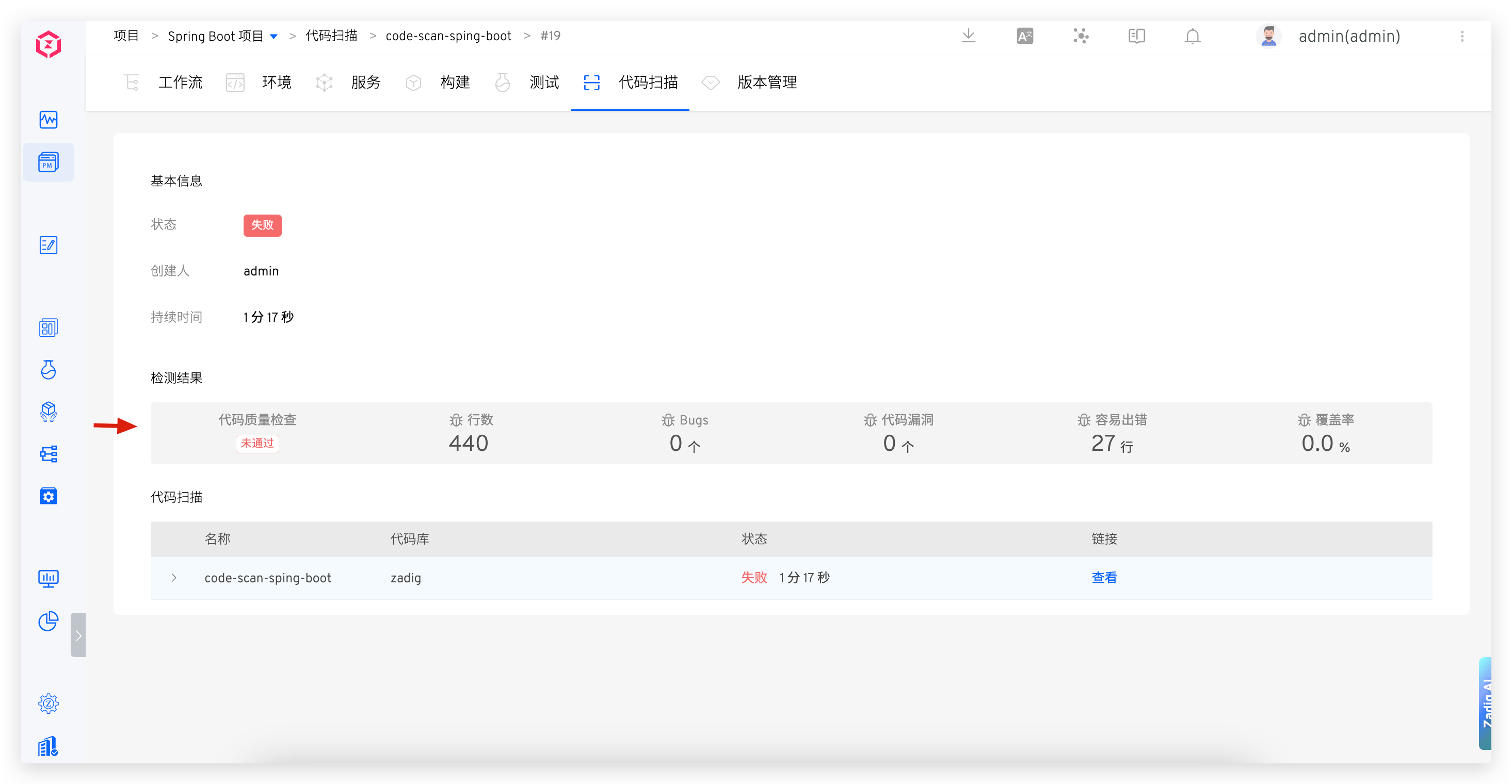Click the 失败 status in table row
Viewport: 1512px width, 784px height.
[x=753, y=578]
